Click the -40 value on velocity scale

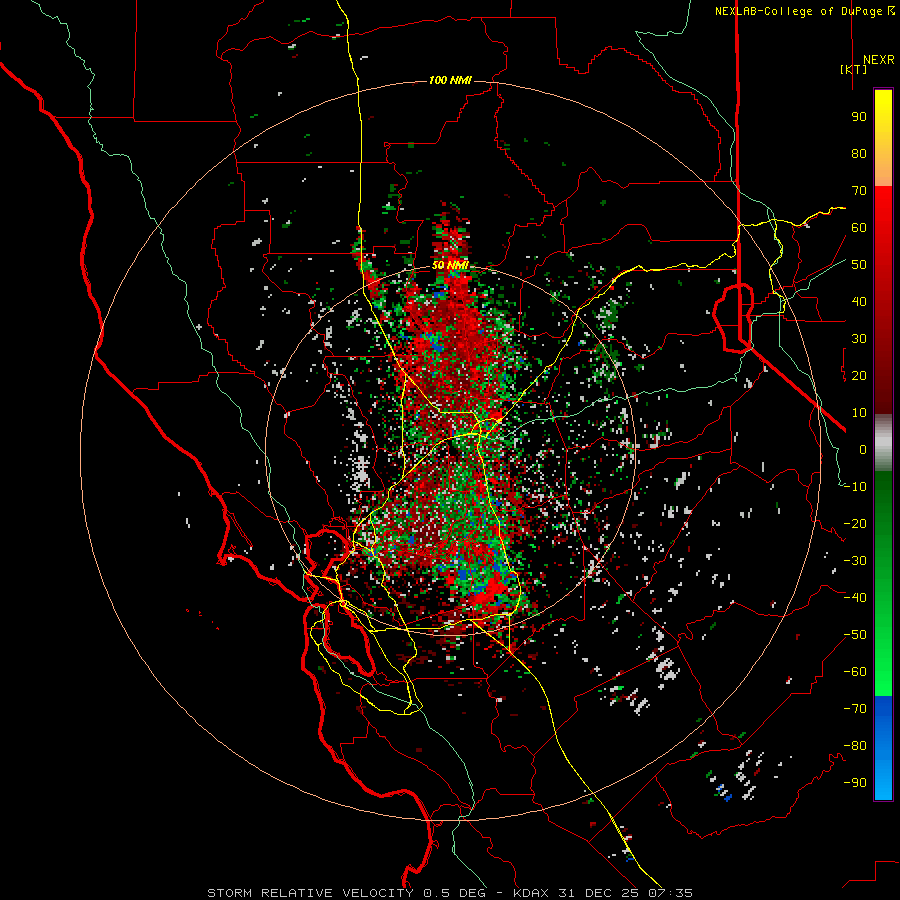pos(855,598)
